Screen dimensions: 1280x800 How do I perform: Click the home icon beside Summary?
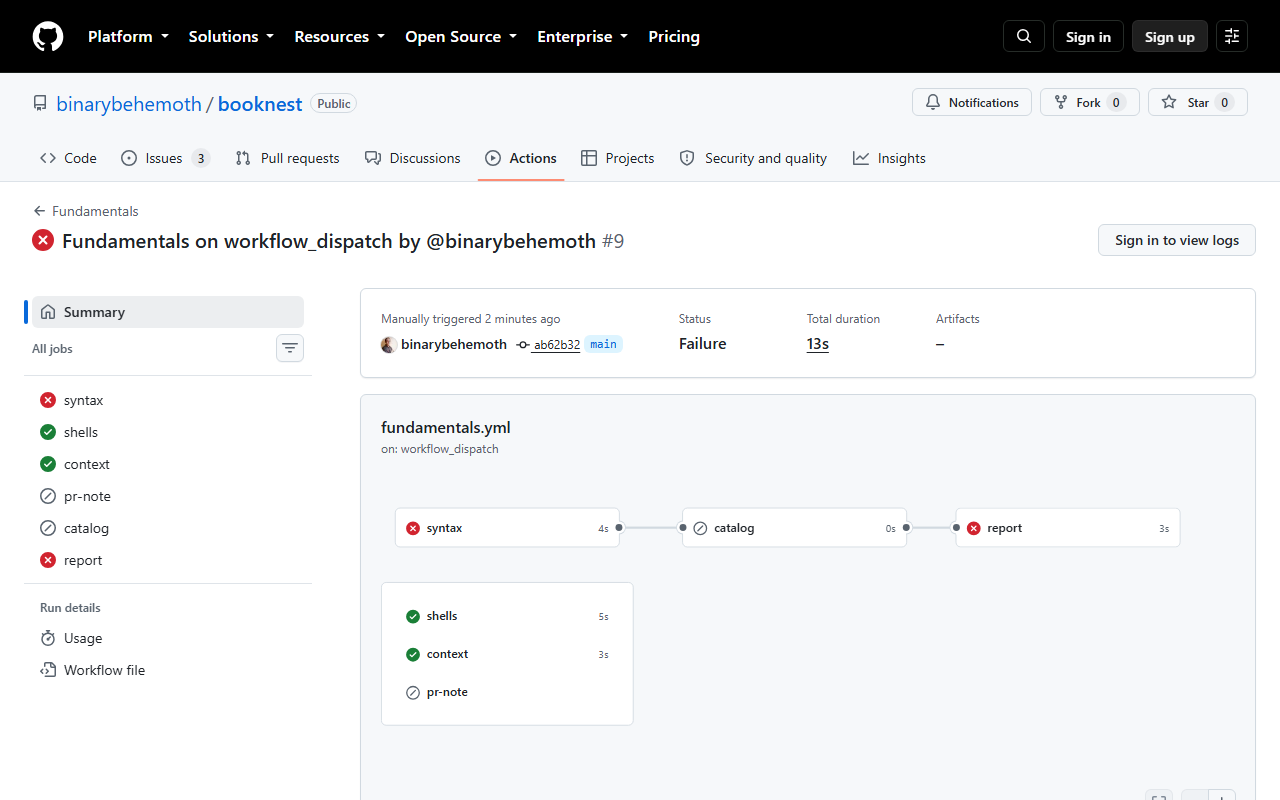(x=48, y=312)
